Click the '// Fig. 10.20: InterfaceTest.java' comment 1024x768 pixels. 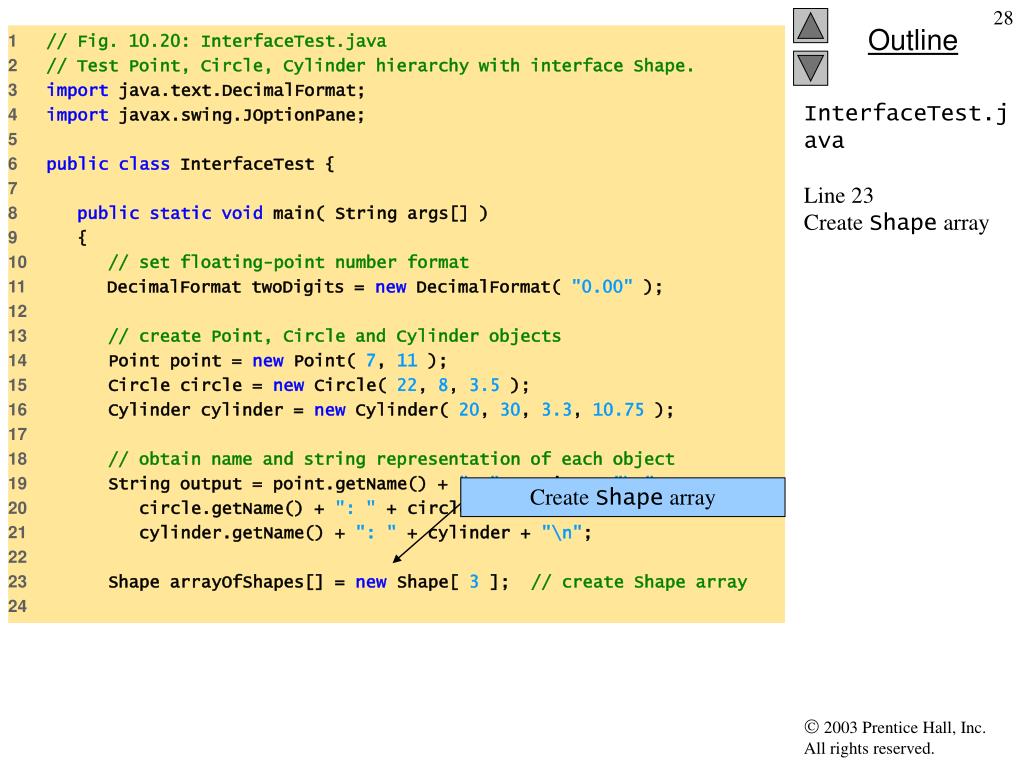click(x=216, y=41)
